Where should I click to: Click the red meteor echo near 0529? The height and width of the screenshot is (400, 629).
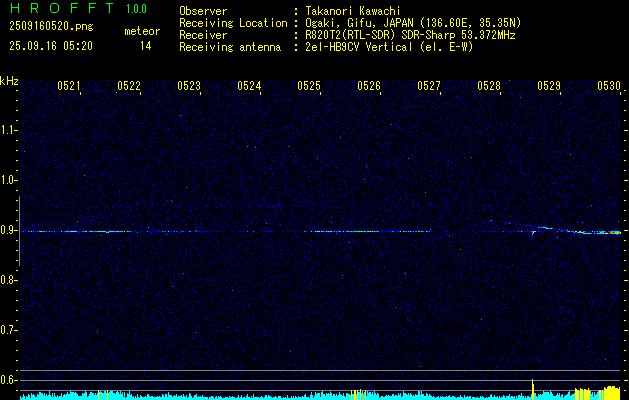click(533, 233)
